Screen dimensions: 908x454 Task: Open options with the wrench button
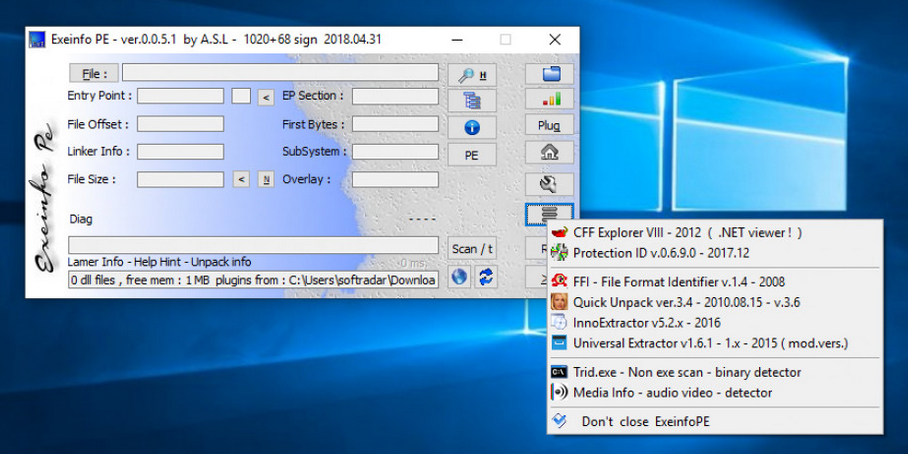(550, 184)
